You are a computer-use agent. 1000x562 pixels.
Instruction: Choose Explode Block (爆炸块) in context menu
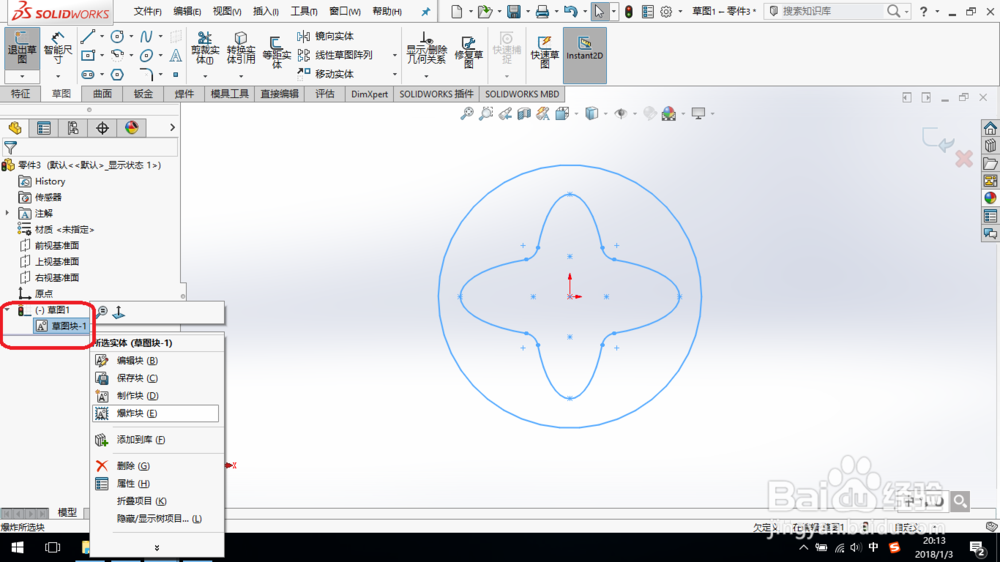pyautogui.click(x=156, y=413)
